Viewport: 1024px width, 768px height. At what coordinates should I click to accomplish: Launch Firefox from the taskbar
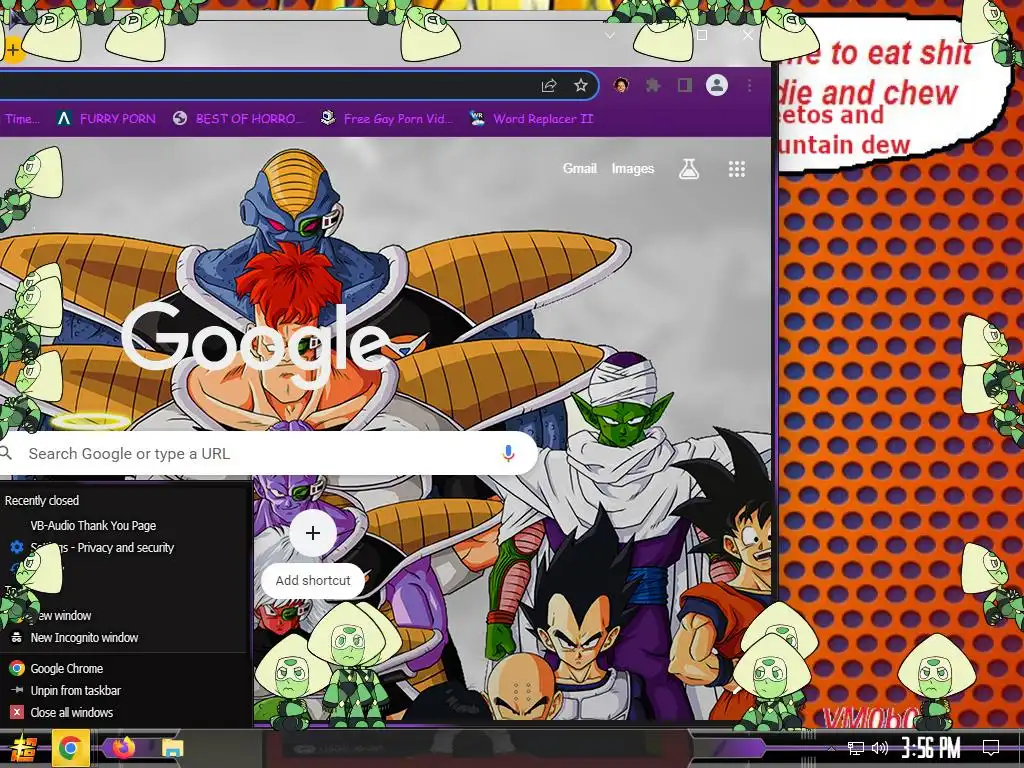tap(123, 747)
